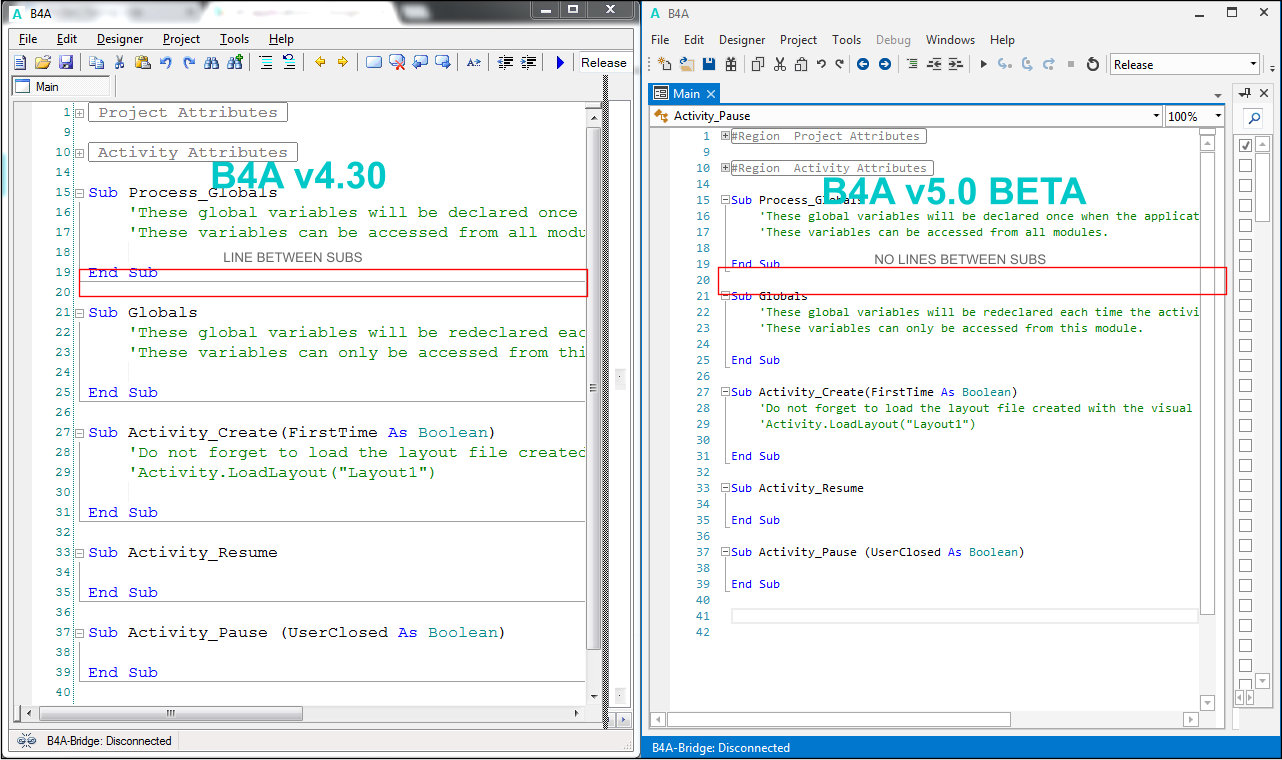The image size is (1282, 760).
Task: Click the navigate back blue arrow icon
Action: click(863, 64)
